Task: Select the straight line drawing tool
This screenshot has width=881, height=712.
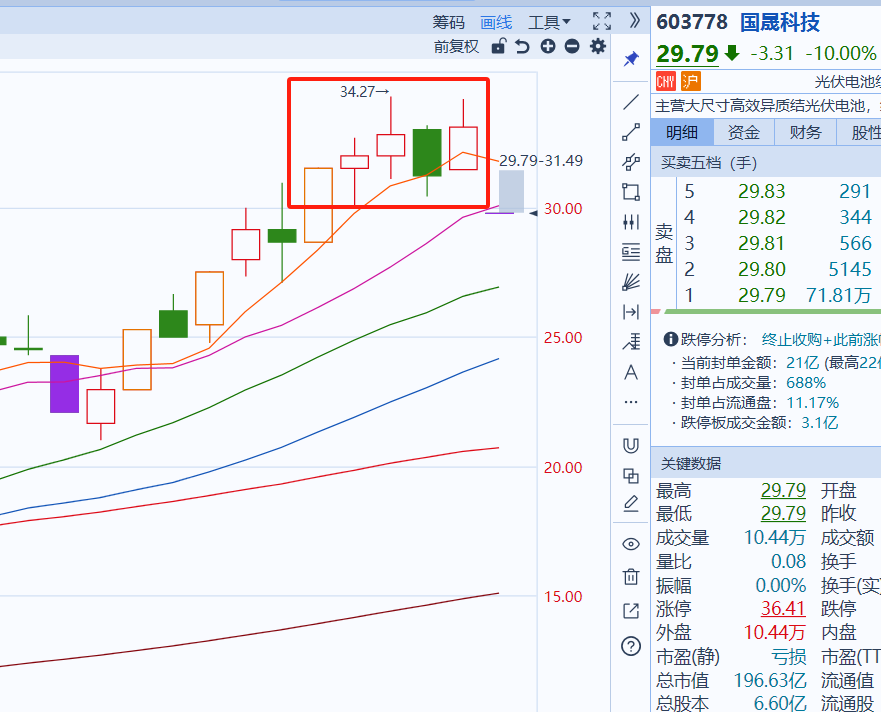Action: click(x=631, y=102)
